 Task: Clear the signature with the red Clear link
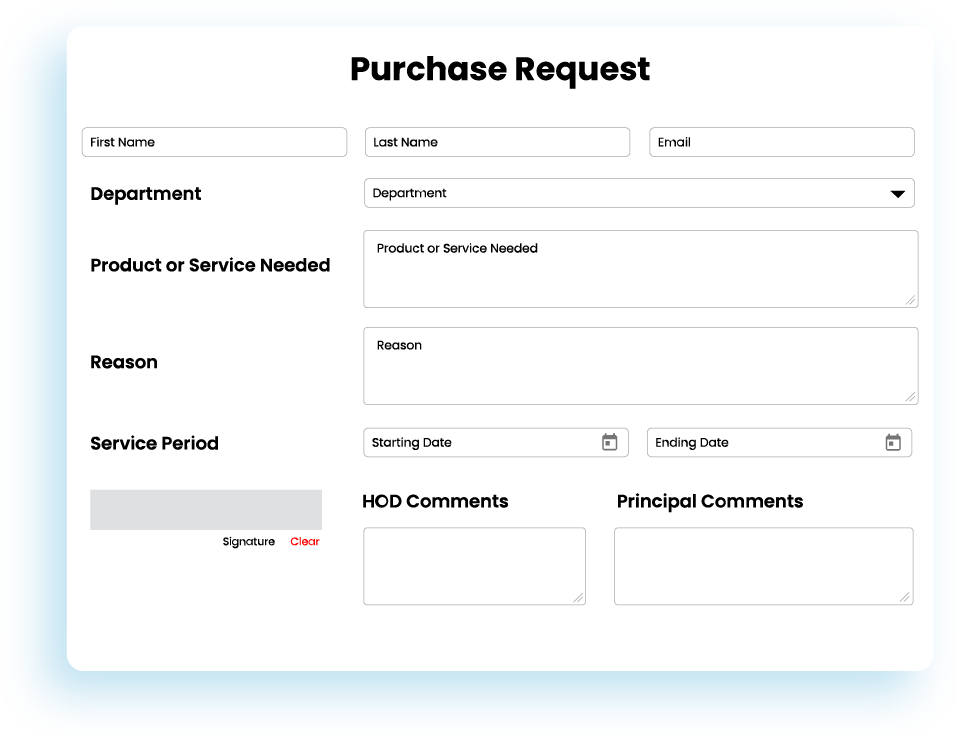[x=305, y=542]
